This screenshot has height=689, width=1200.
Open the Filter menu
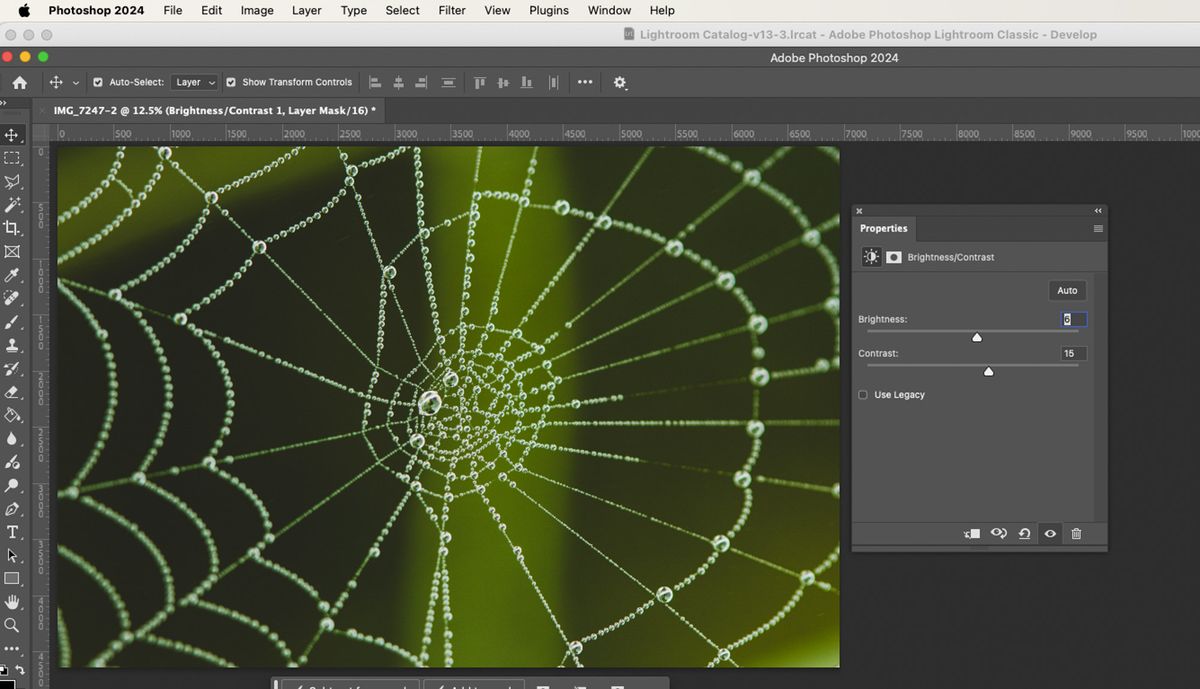[x=452, y=11]
